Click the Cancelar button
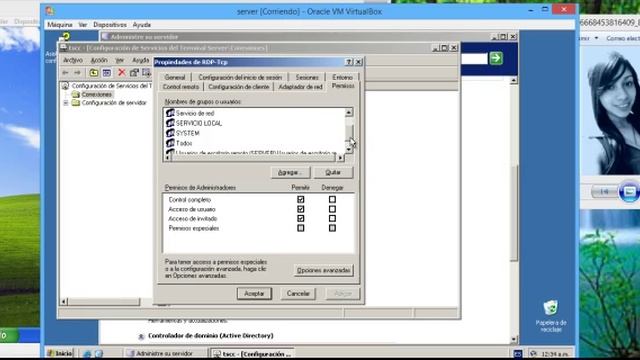This screenshot has width=640, height=360. pos(298,293)
